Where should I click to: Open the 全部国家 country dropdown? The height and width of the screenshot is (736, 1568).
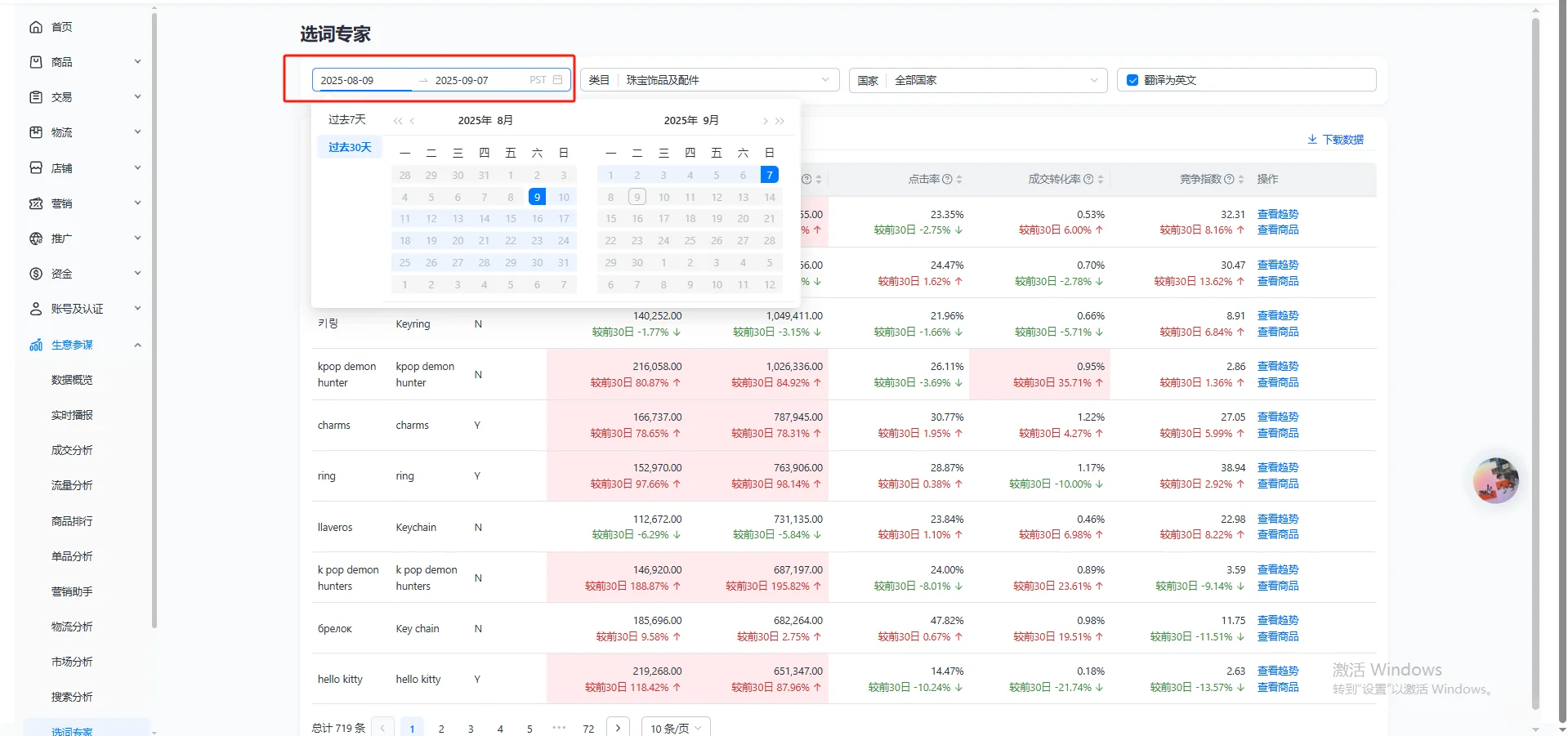[1094, 80]
